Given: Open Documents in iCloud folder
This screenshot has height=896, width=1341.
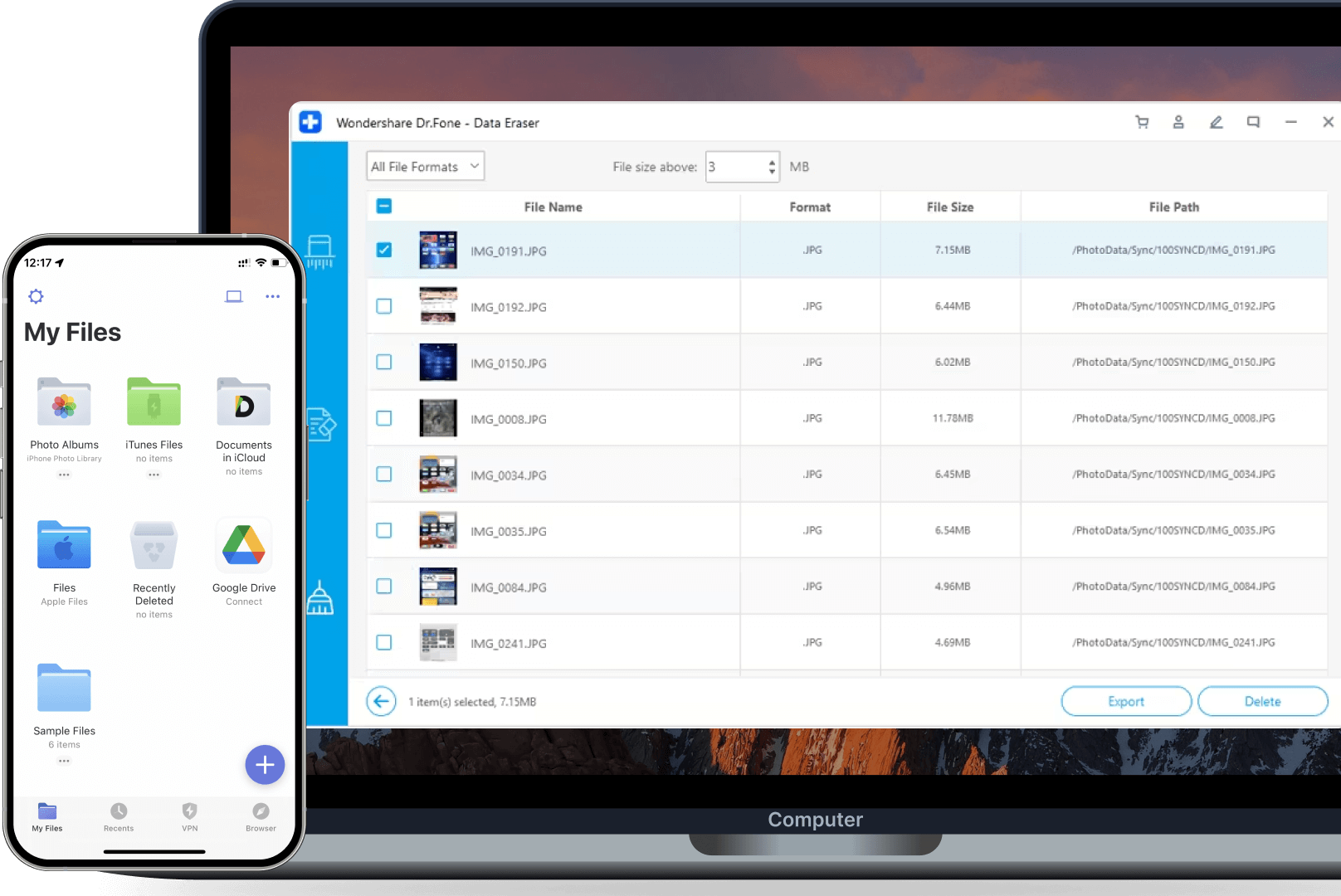Looking at the screenshot, I should click(x=244, y=402).
